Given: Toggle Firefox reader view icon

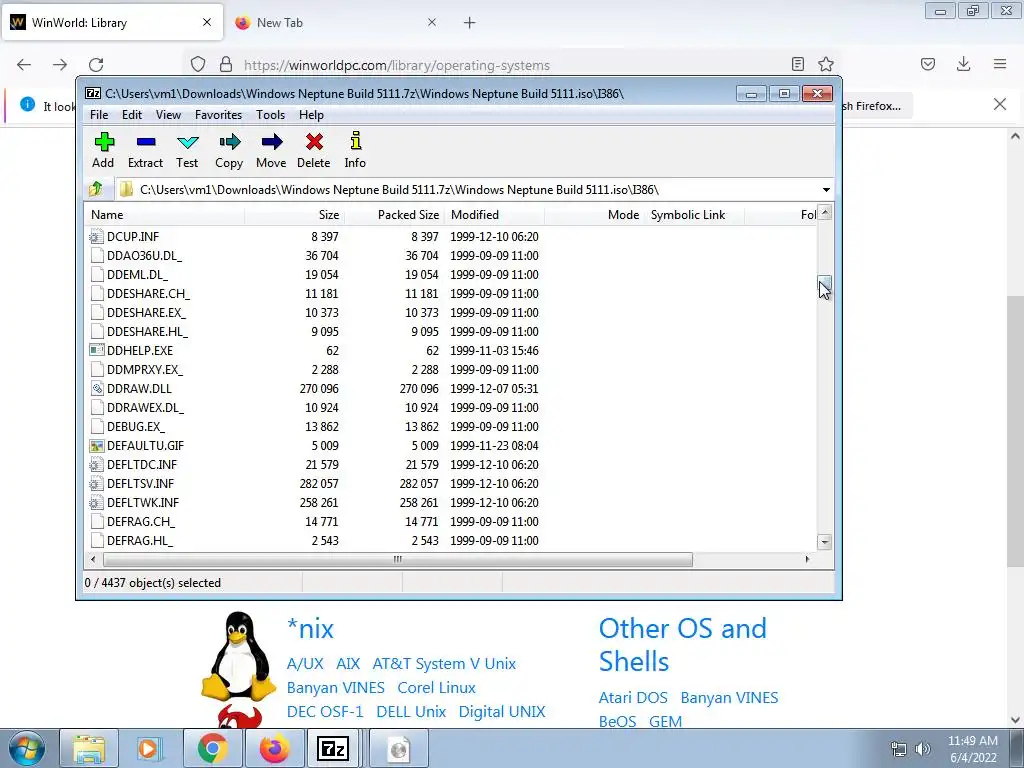Looking at the screenshot, I should [797, 64].
